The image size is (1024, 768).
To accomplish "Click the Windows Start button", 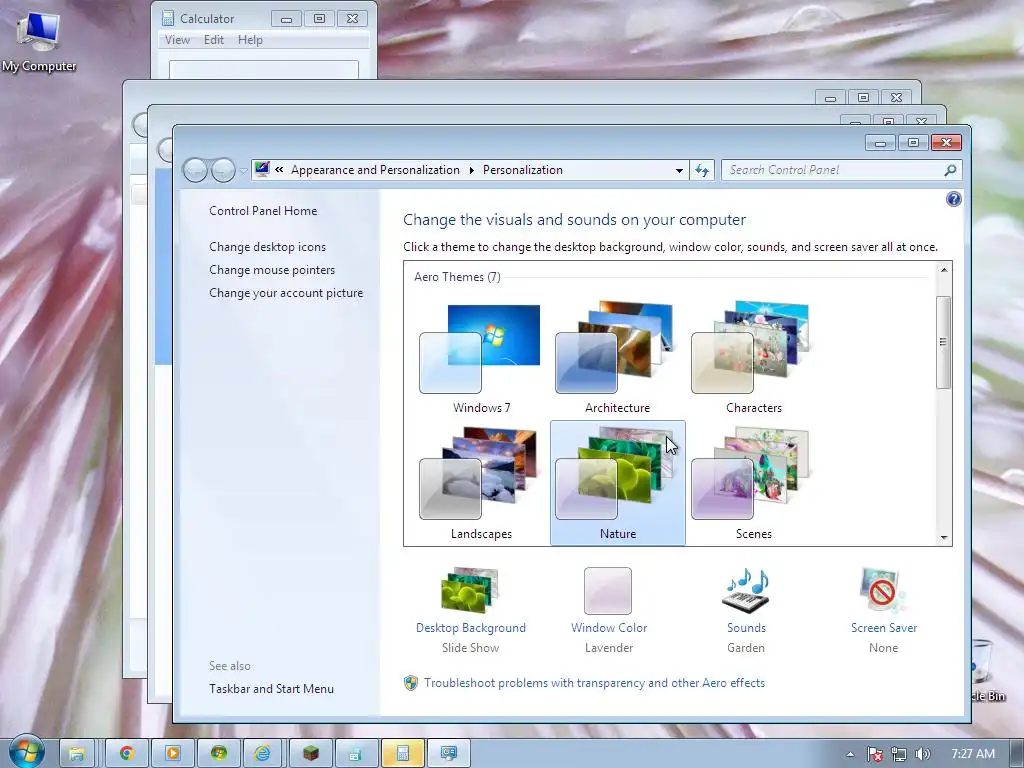I will (27, 752).
